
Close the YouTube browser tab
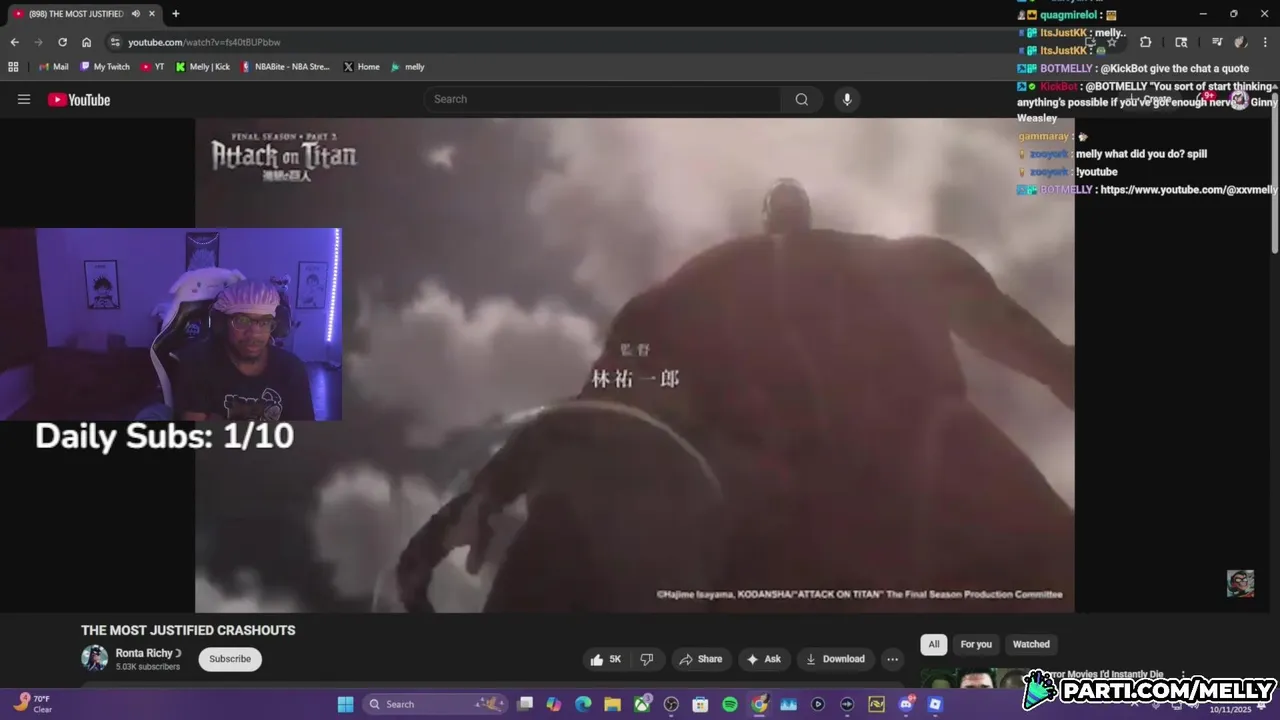pos(152,14)
